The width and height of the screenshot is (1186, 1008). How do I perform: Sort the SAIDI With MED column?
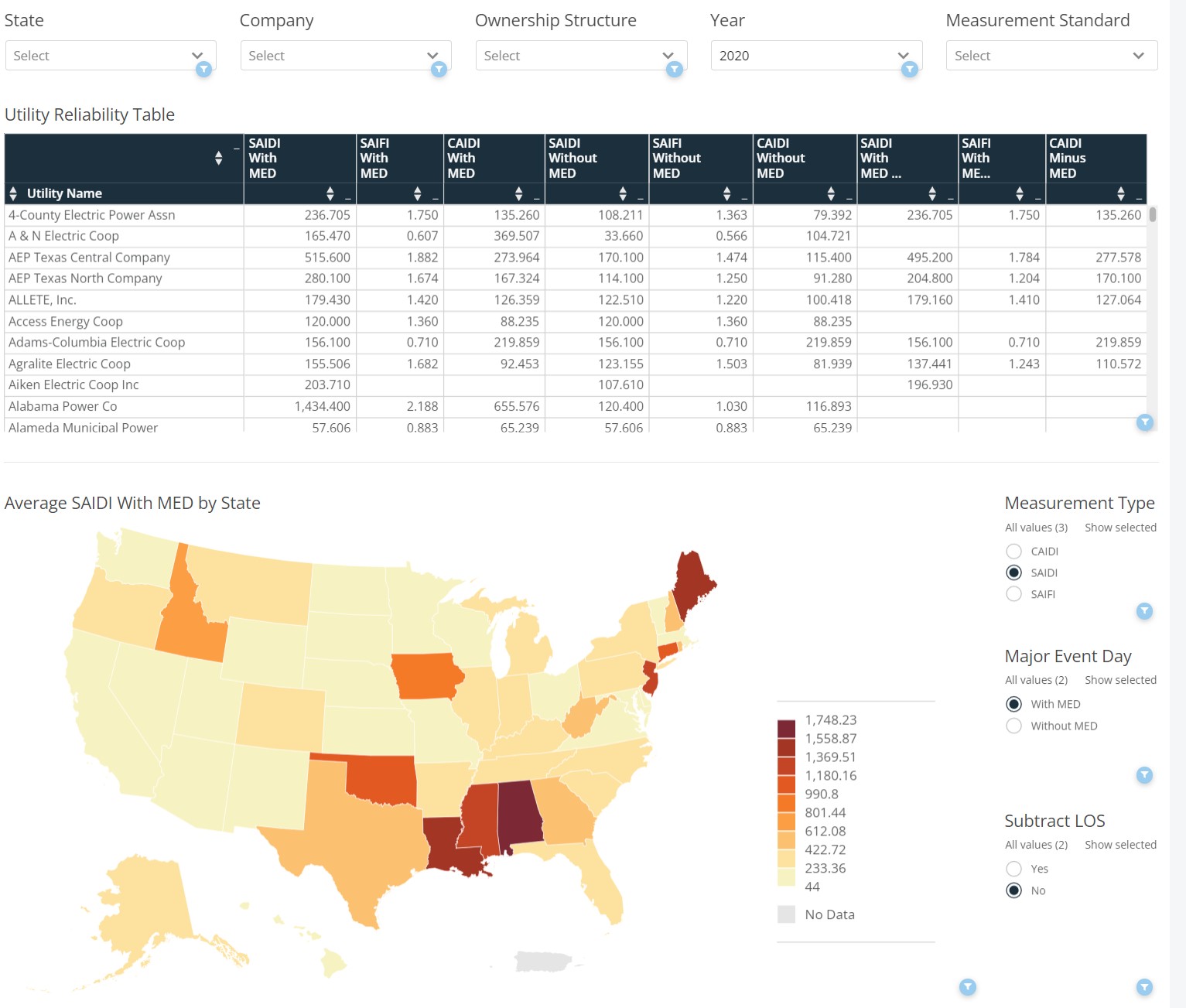point(330,193)
